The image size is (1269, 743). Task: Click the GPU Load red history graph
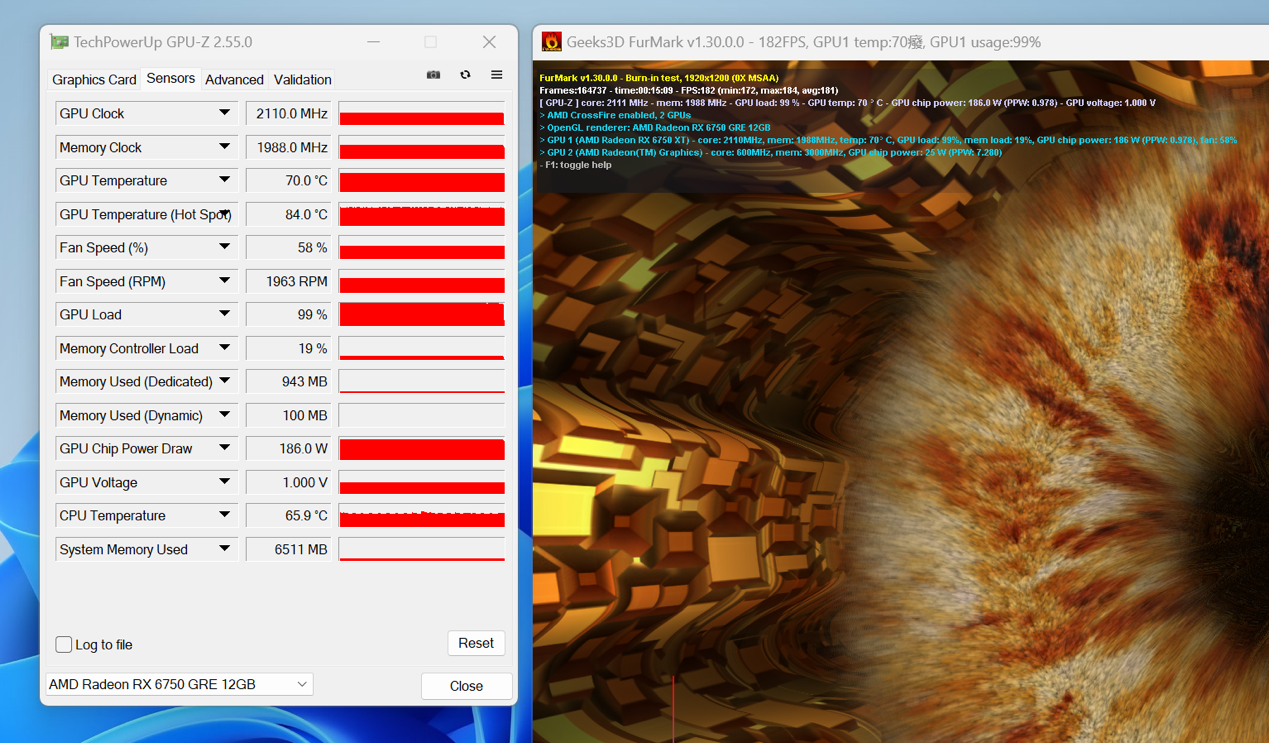pos(422,315)
